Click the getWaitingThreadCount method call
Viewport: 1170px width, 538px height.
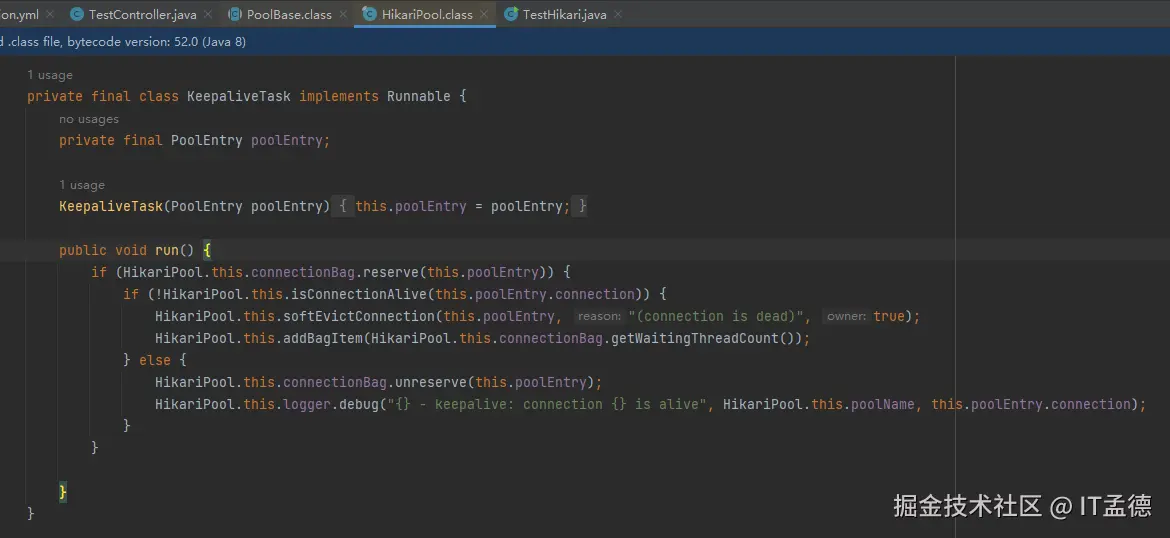pyautogui.click(x=695, y=338)
